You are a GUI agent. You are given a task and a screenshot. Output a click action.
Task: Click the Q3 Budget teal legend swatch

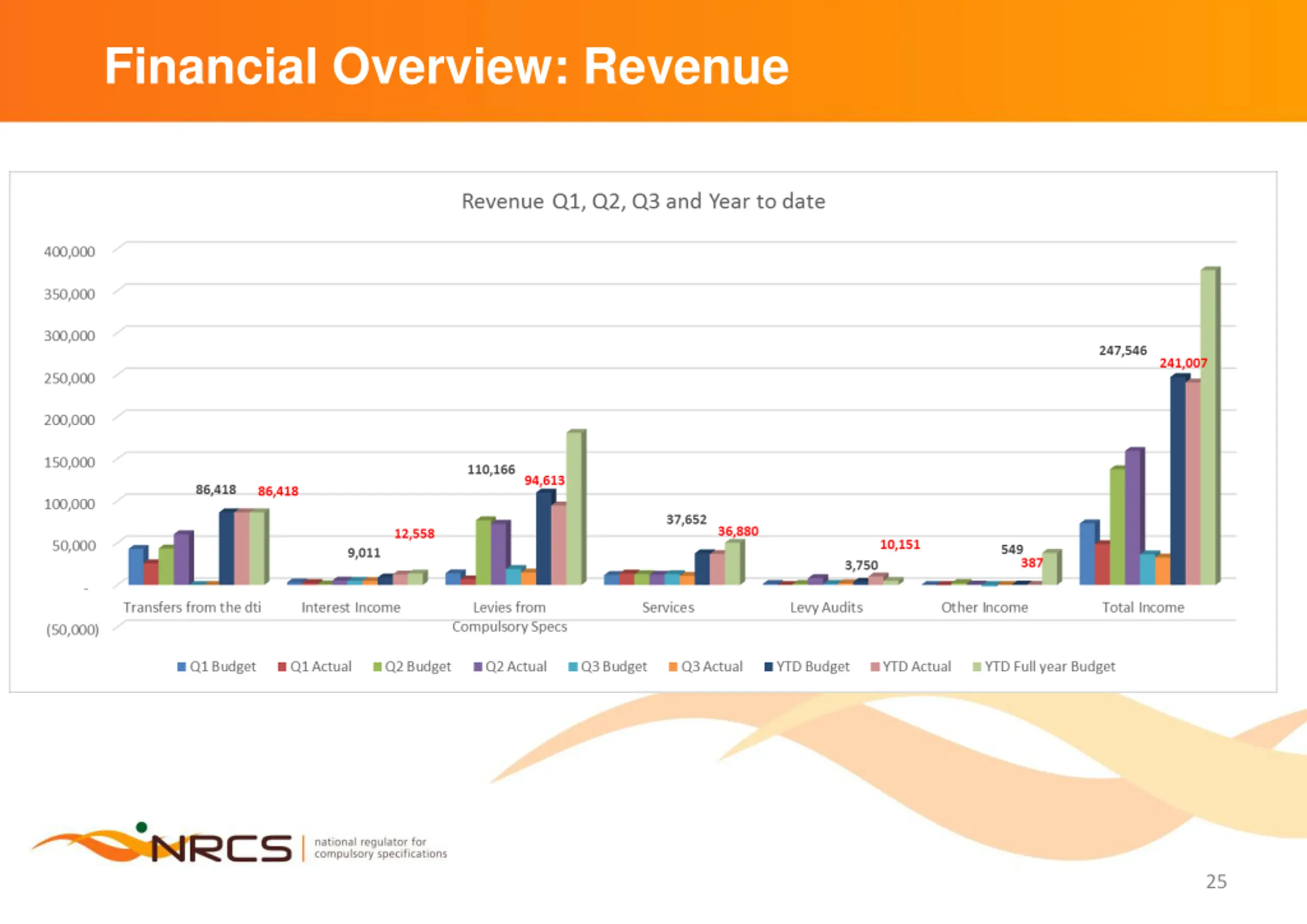573,667
